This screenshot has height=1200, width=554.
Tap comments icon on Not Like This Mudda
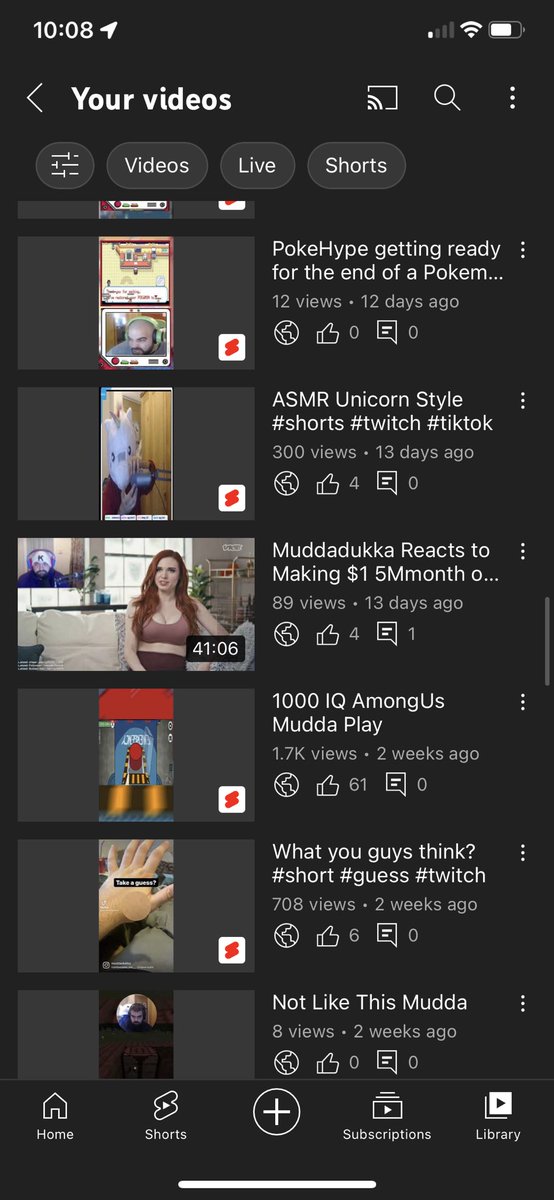click(x=387, y=1062)
